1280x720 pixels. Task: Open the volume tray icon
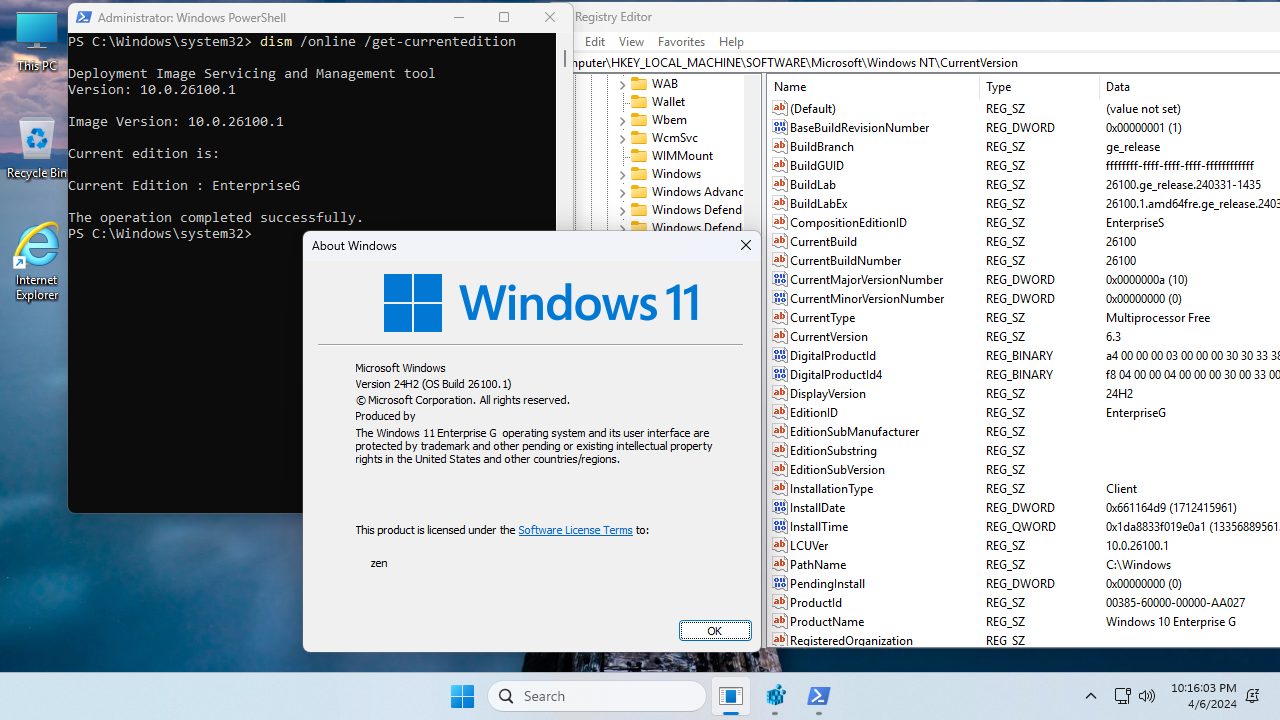pyautogui.click(x=1147, y=696)
